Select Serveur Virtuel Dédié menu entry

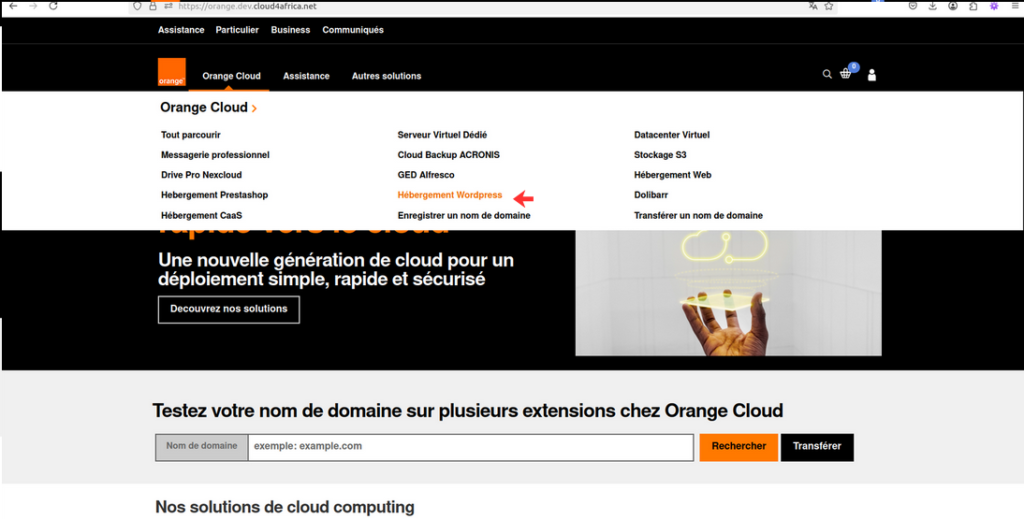pos(442,135)
